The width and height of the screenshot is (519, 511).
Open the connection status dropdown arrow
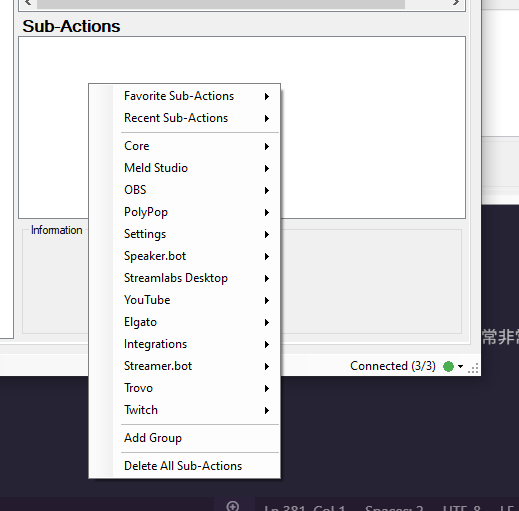[x=460, y=366]
